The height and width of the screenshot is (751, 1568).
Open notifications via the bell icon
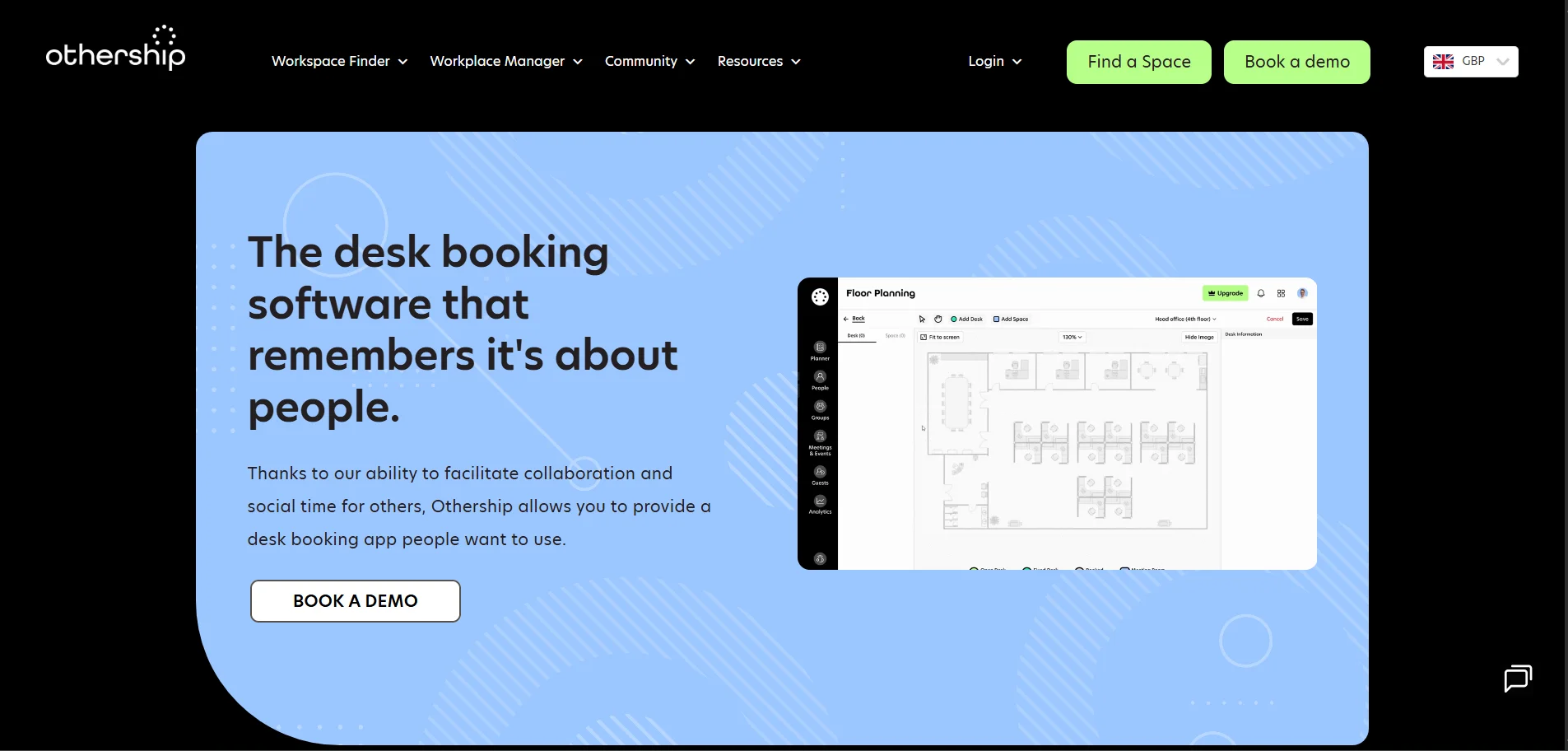coord(1261,293)
